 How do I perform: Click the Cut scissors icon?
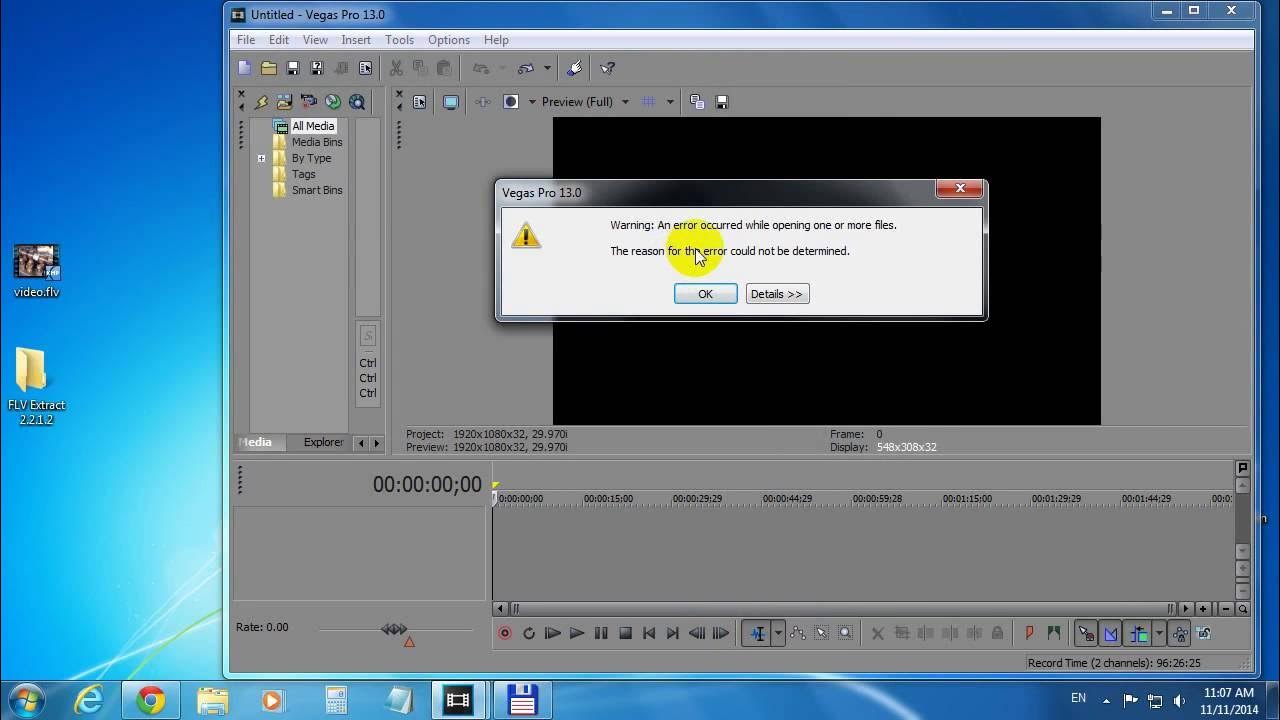[x=396, y=68]
